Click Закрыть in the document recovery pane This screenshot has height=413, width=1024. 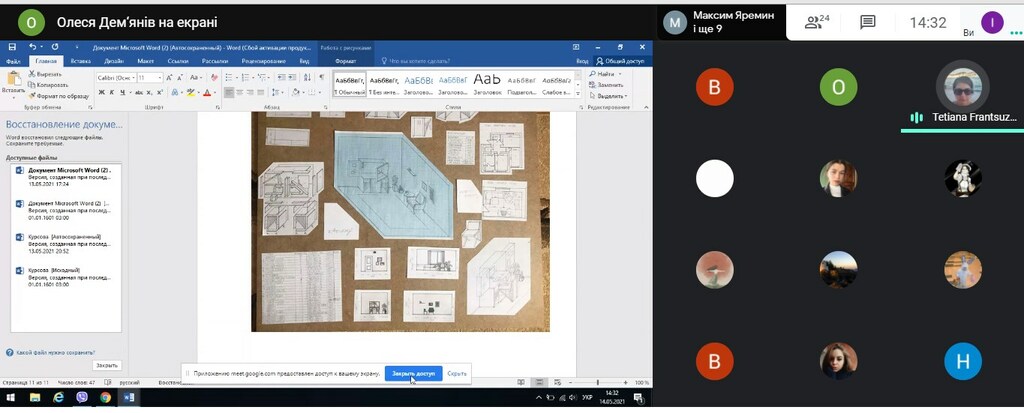point(107,365)
